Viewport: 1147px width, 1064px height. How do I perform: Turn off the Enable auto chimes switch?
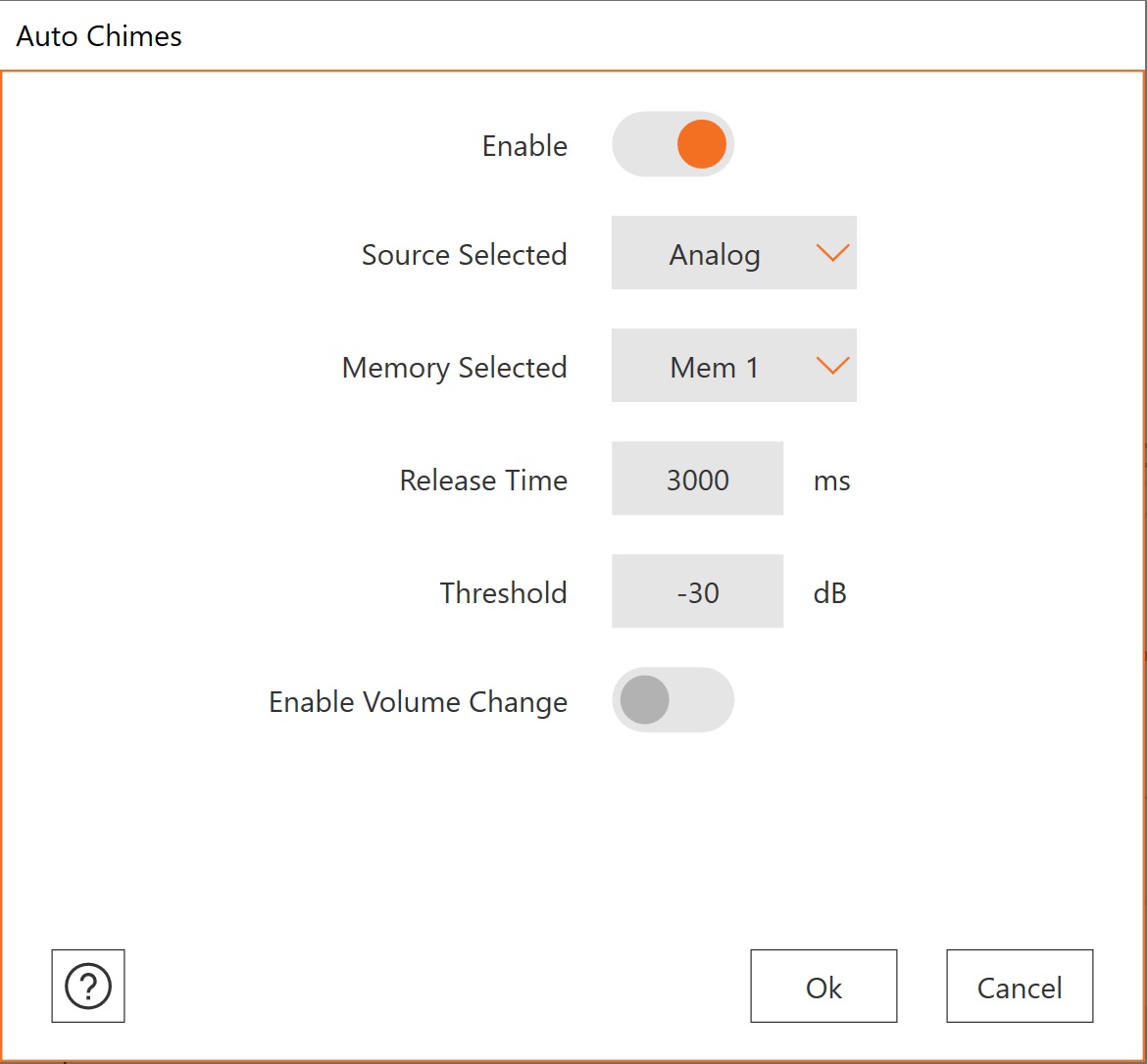pos(673,144)
